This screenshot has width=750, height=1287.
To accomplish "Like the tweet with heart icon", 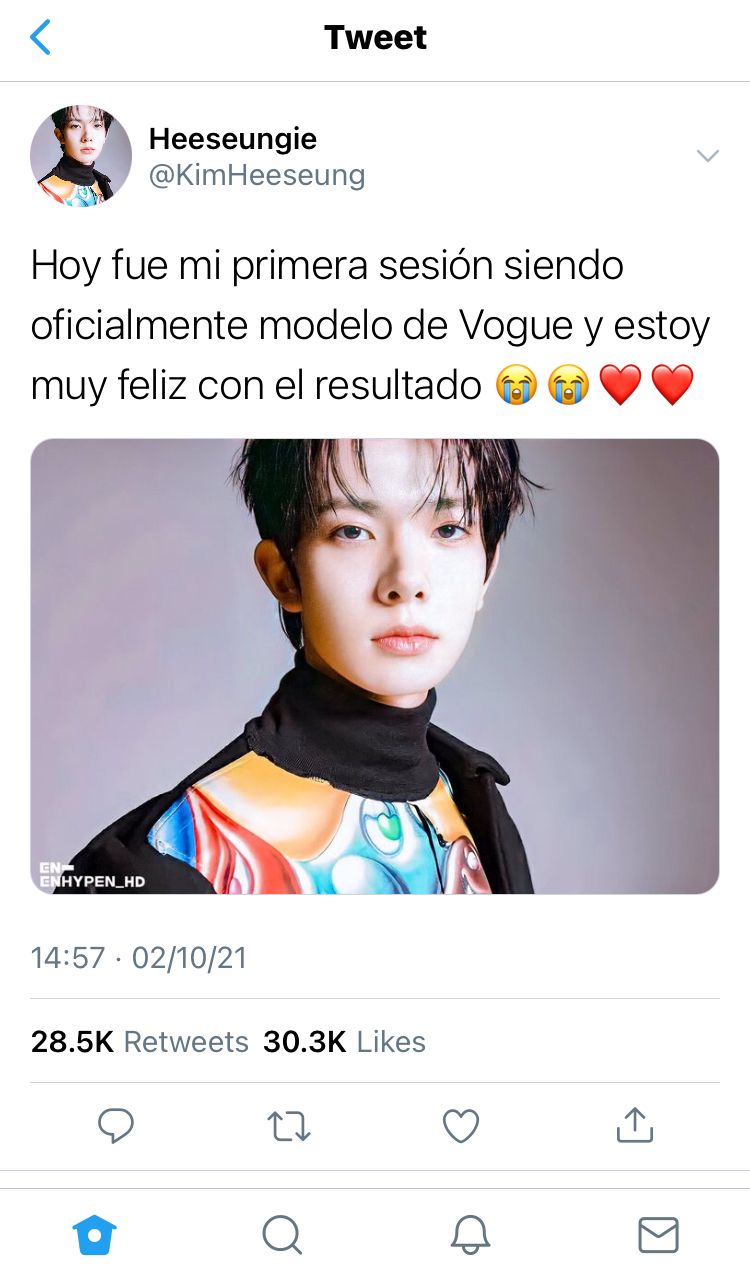I will (x=461, y=1127).
